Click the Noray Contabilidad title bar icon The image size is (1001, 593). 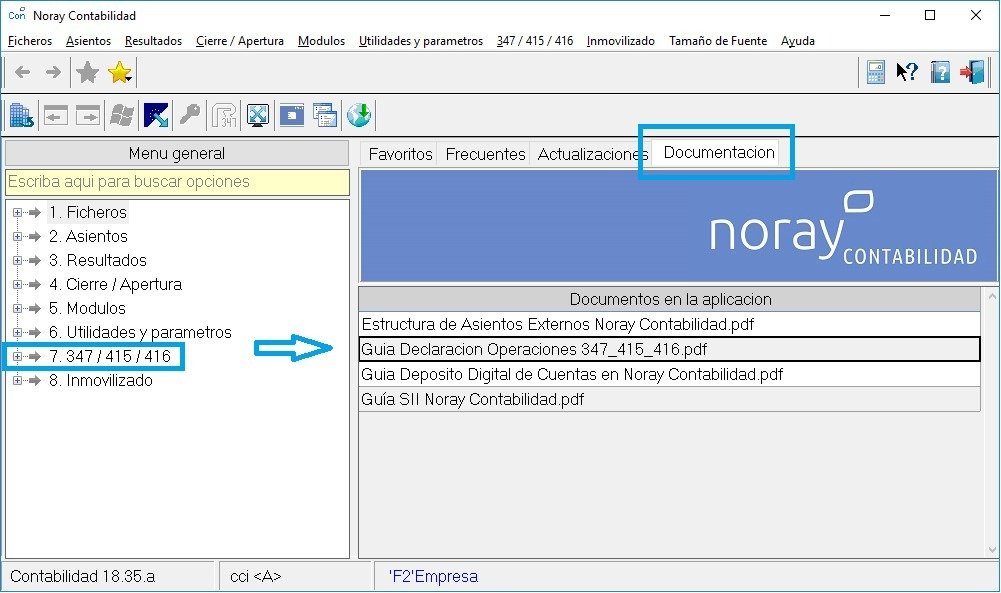click(x=17, y=14)
